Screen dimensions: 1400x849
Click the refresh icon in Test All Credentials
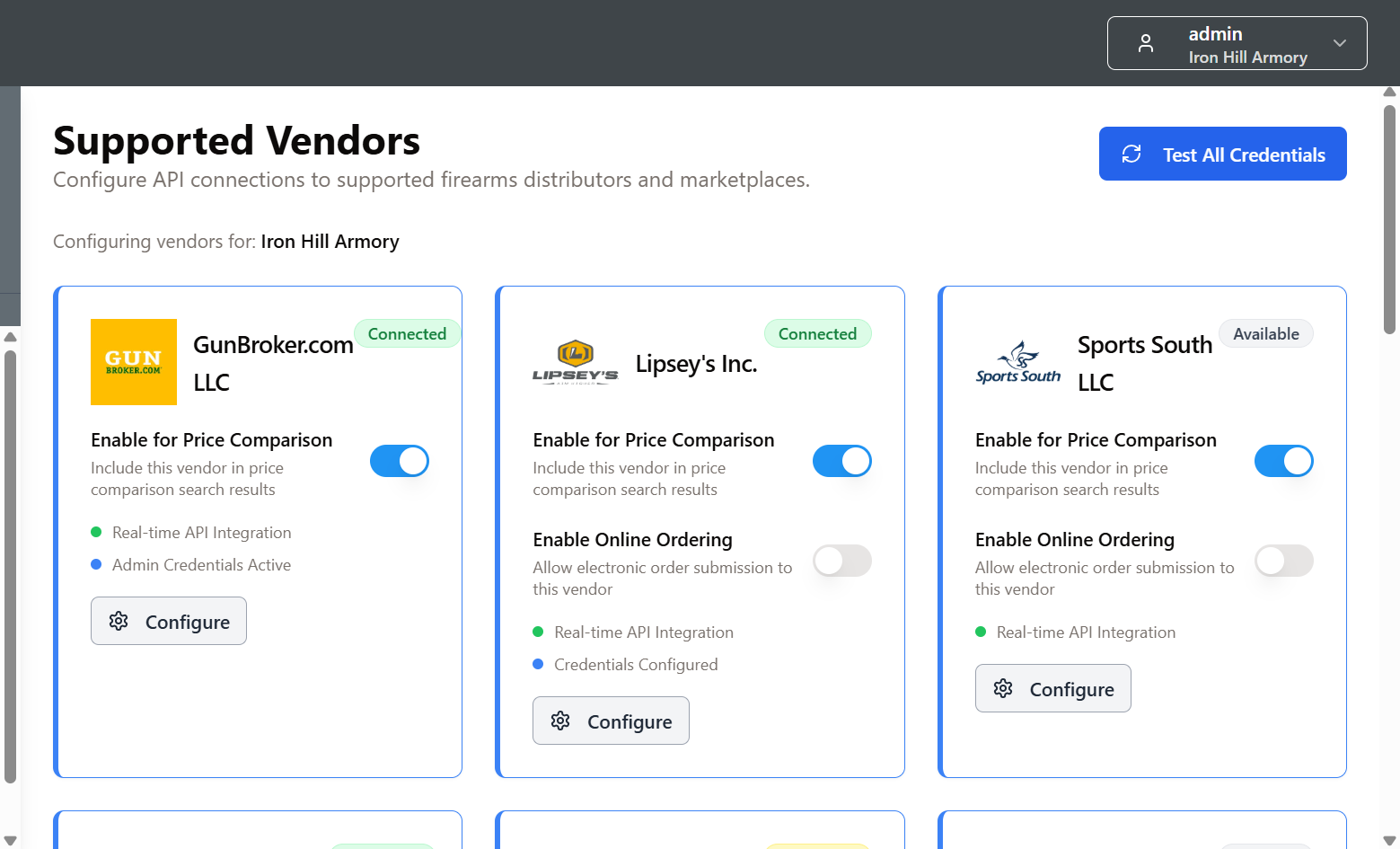tap(1131, 154)
